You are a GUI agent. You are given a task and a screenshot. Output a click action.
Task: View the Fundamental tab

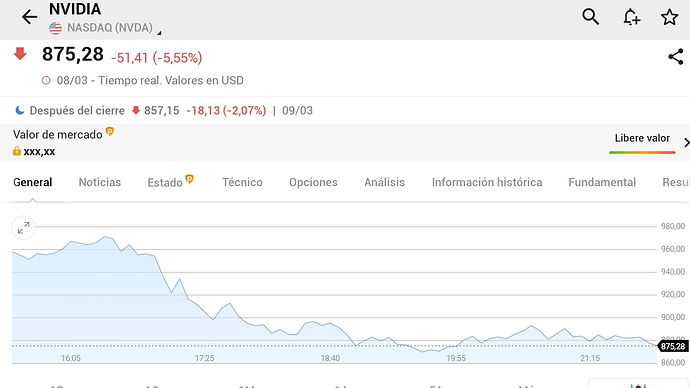pos(602,182)
